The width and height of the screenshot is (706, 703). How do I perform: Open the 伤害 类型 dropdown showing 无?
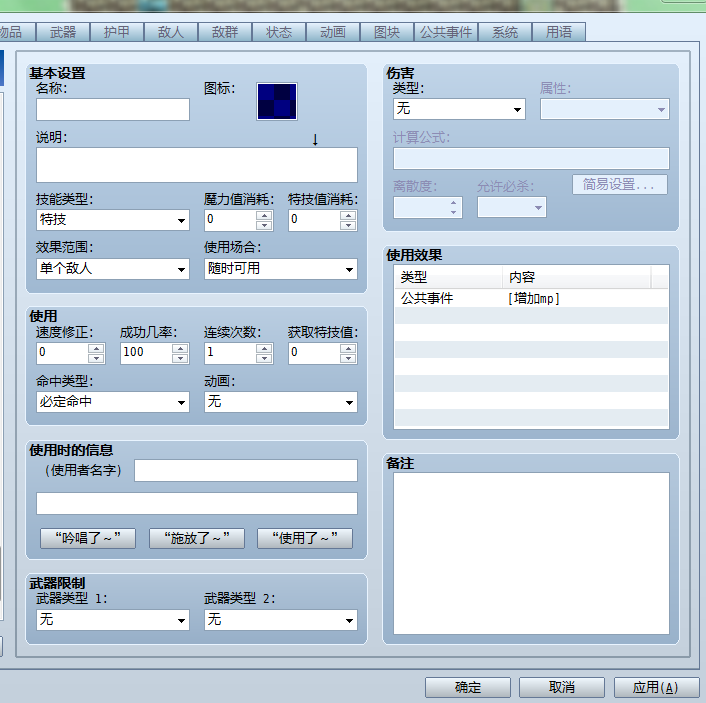pos(459,109)
